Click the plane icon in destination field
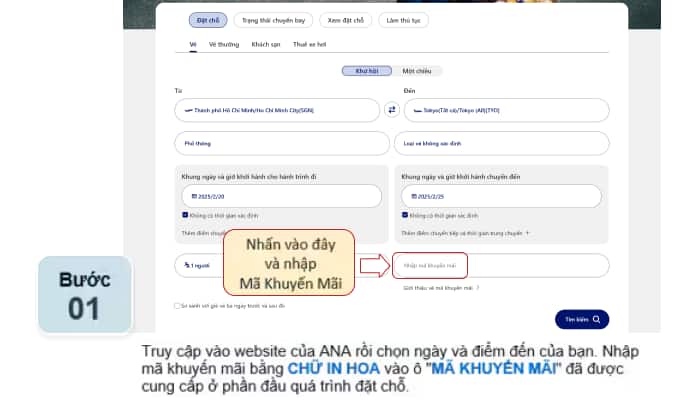Image resolution: width=700 pixels, height=407 pixels. (x=417, y=110)
